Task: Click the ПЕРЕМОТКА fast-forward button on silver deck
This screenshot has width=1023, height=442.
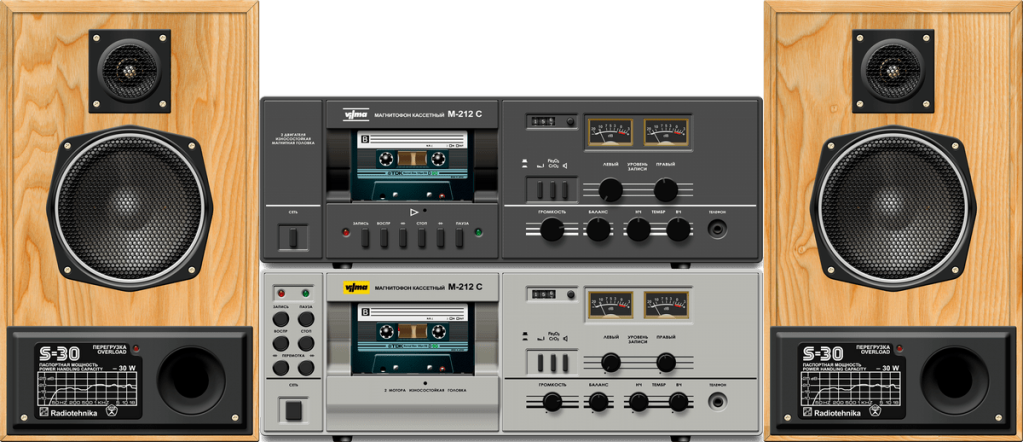Action: pyautogui.click(x=306, y=368)
